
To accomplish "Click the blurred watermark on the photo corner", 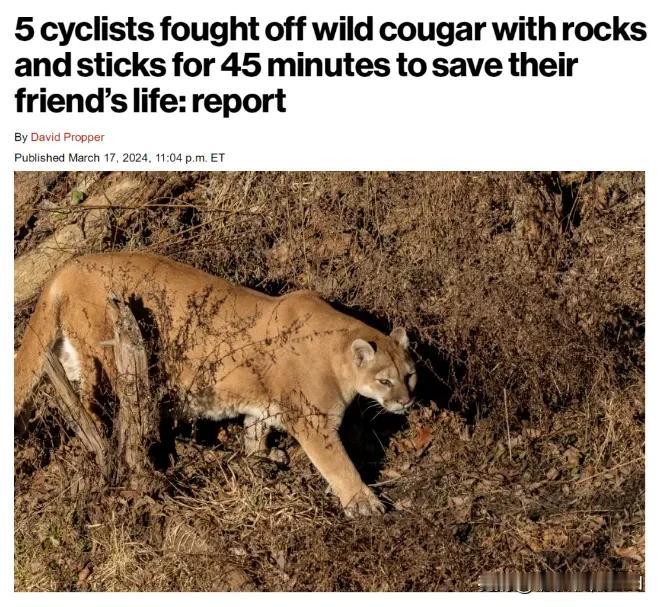I will 562,583.
